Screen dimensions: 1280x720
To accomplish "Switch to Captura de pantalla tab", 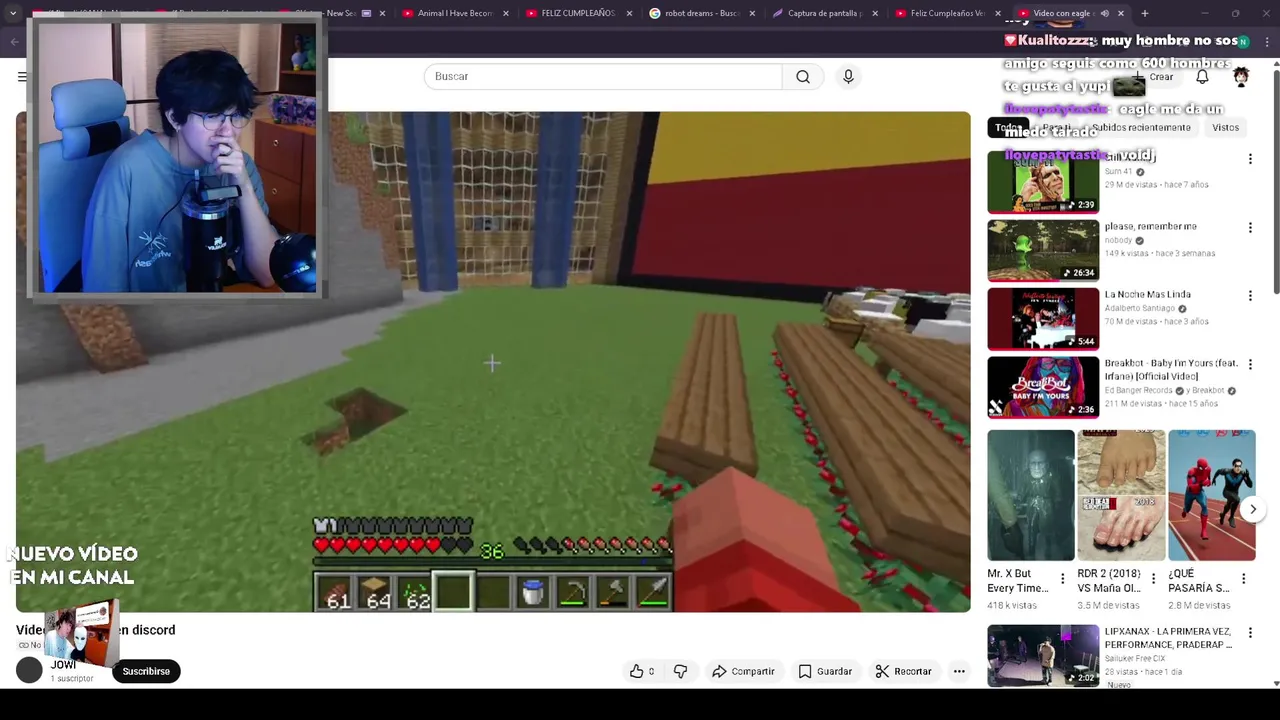I will pos(825,13).
